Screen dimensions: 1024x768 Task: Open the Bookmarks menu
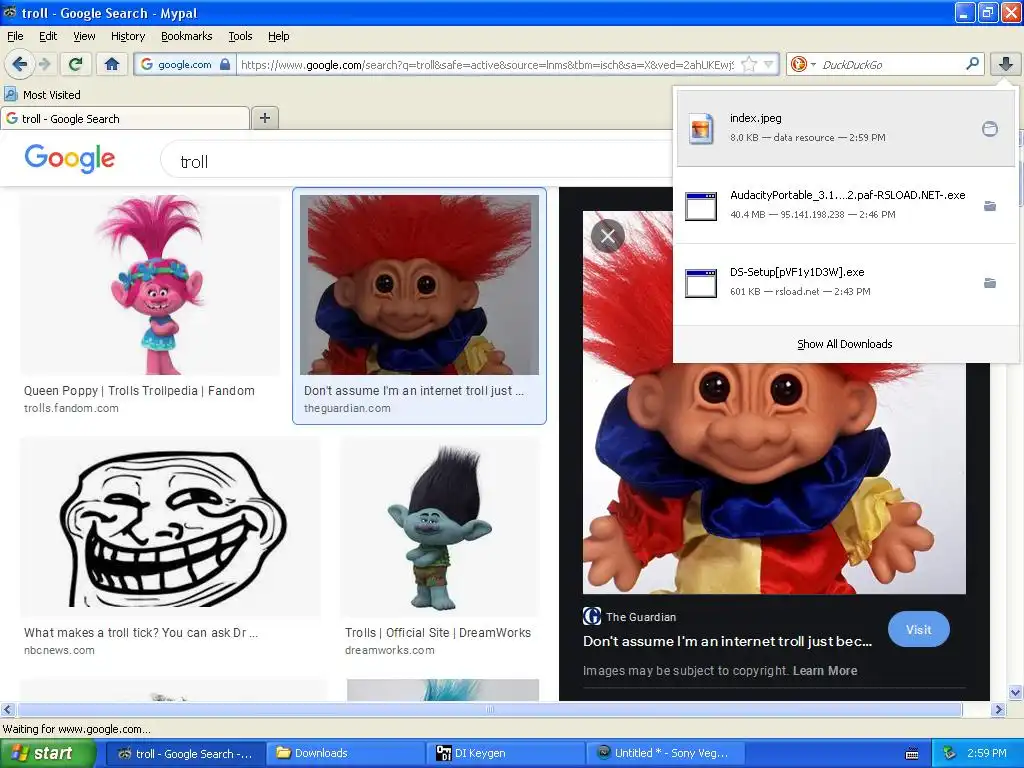186,36
